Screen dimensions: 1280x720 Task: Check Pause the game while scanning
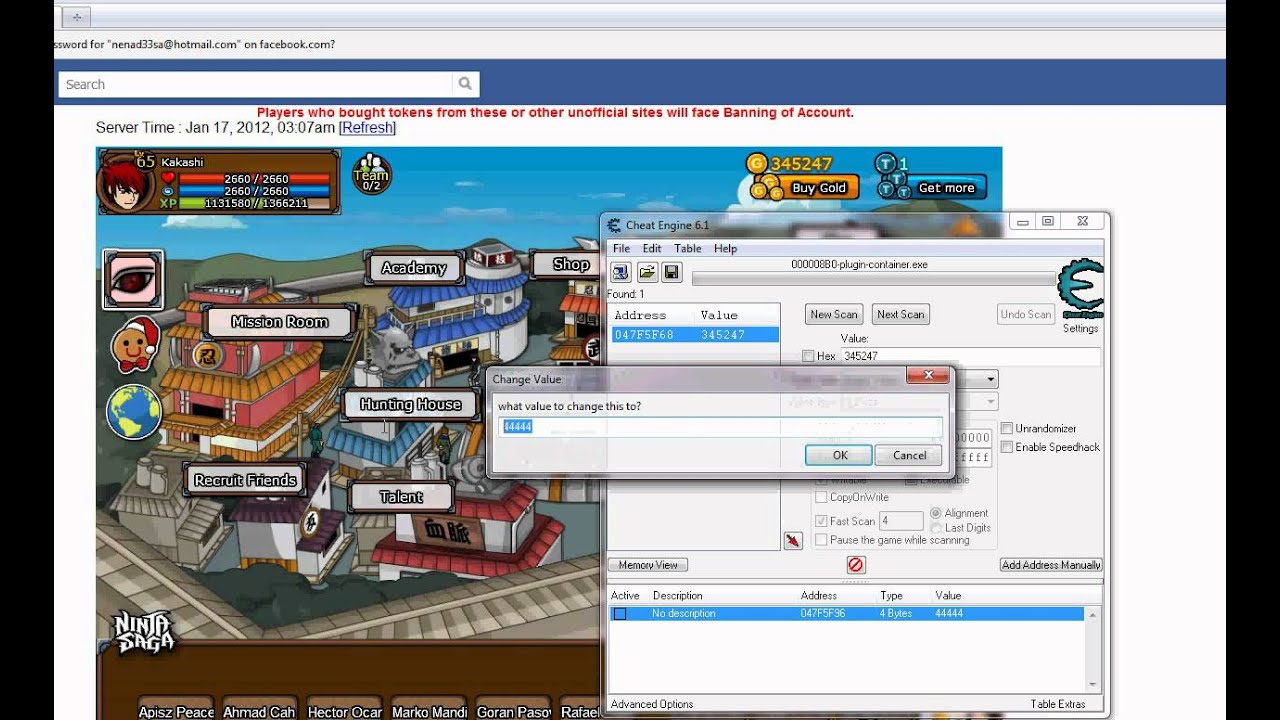pos(821,540)
